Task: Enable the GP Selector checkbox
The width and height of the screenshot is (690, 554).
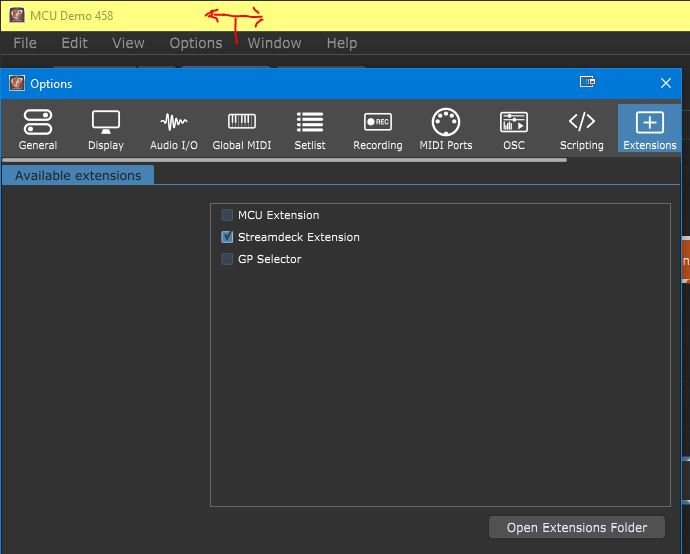Action: [x=227, y=259]
